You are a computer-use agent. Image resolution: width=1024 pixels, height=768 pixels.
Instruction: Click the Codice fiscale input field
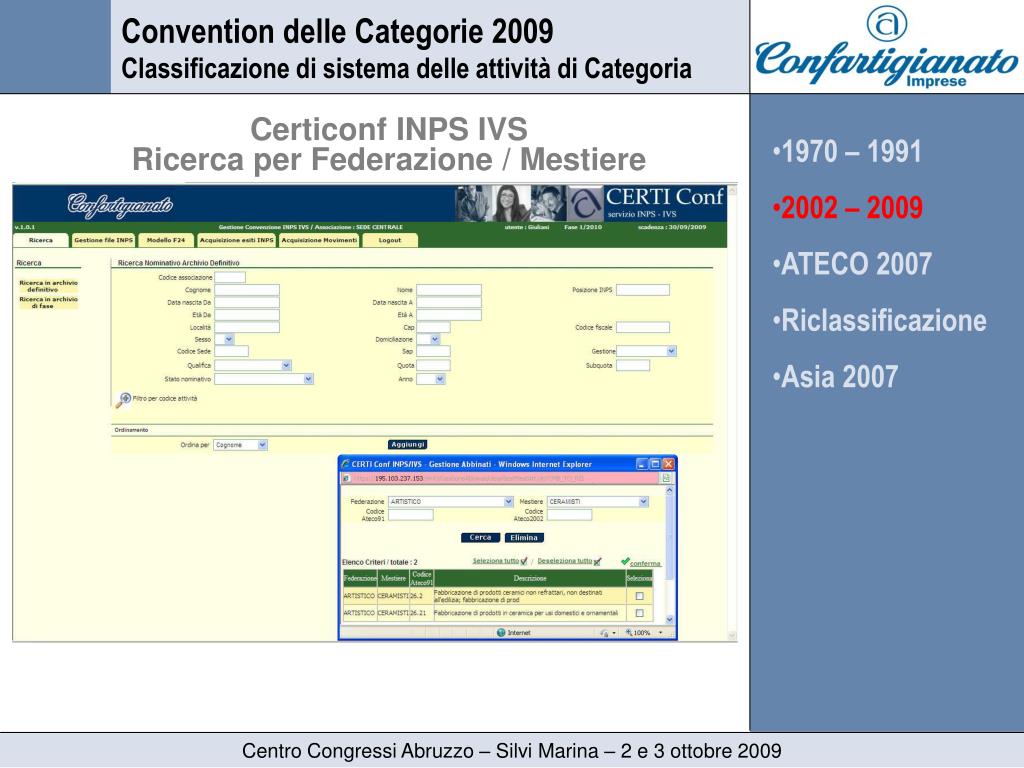pos(643,327)
